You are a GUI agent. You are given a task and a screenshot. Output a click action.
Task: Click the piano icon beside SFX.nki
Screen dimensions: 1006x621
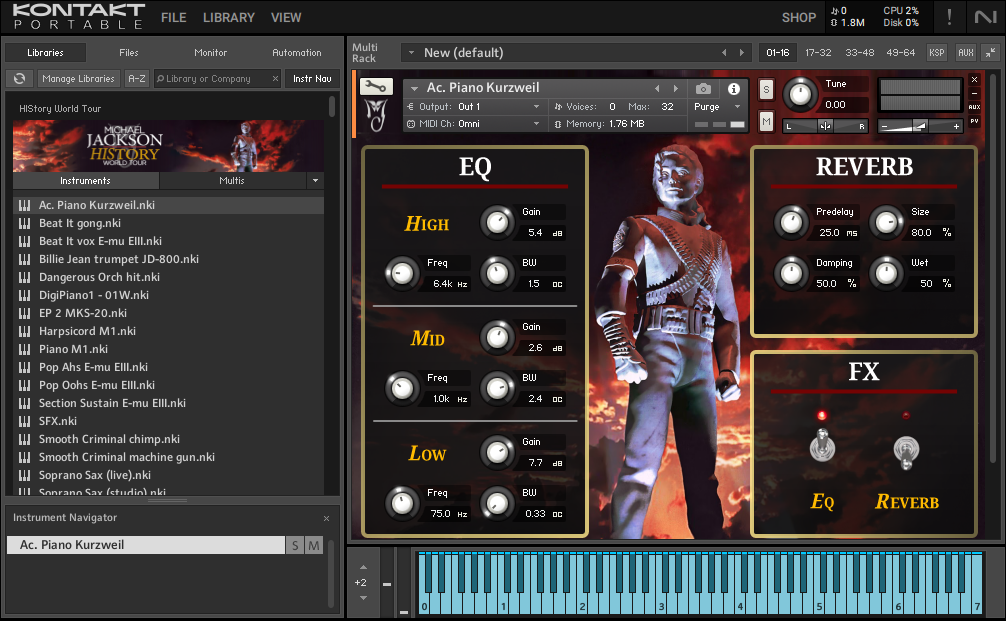[x=24, y=421]
